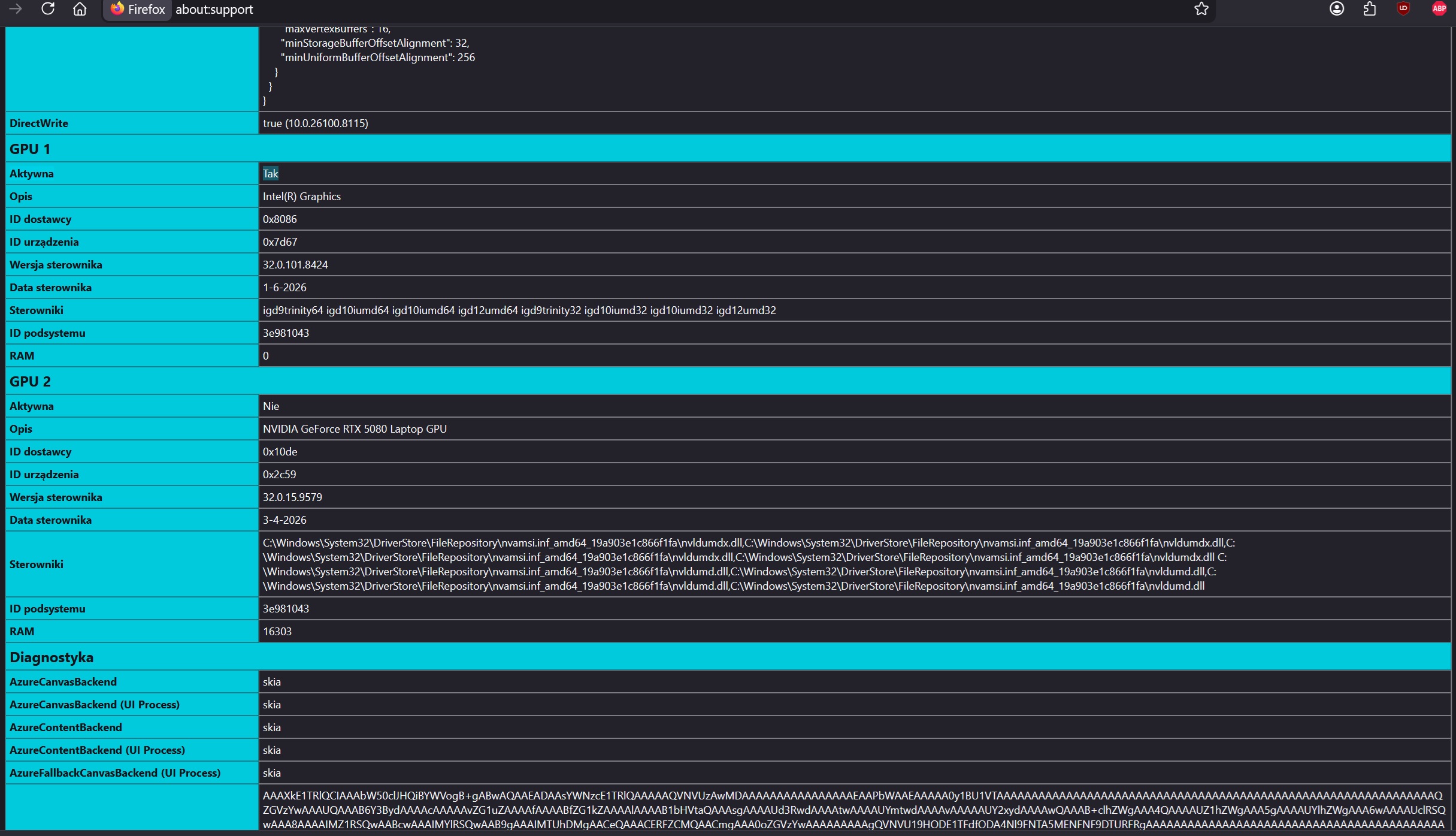Image resolution: width=1456 pixels, height=836 pixels.
Task: Open the uBlock Origin extension icon
Action: point(1403,9)
